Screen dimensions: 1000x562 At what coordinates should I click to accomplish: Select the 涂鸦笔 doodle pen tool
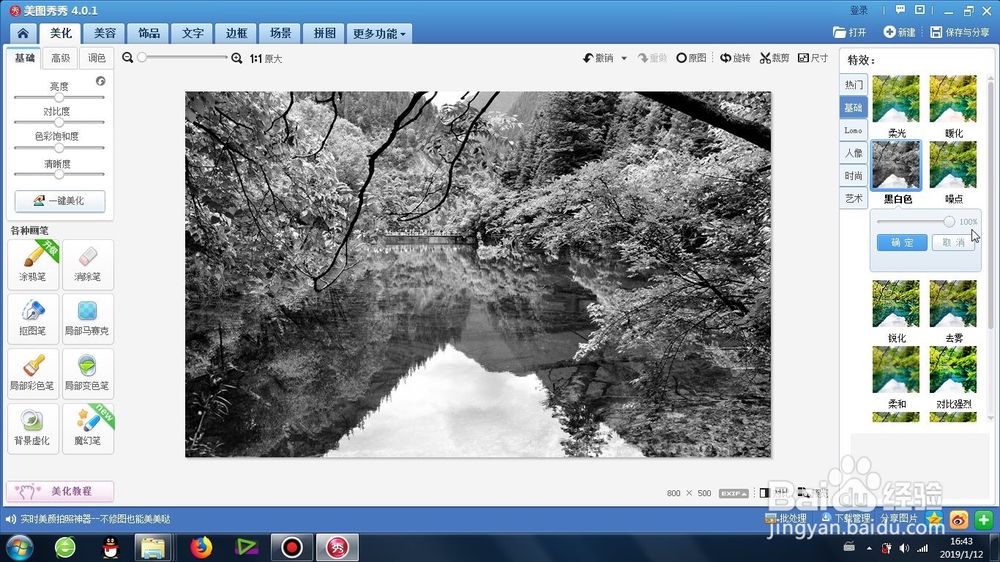coord(33,264)
